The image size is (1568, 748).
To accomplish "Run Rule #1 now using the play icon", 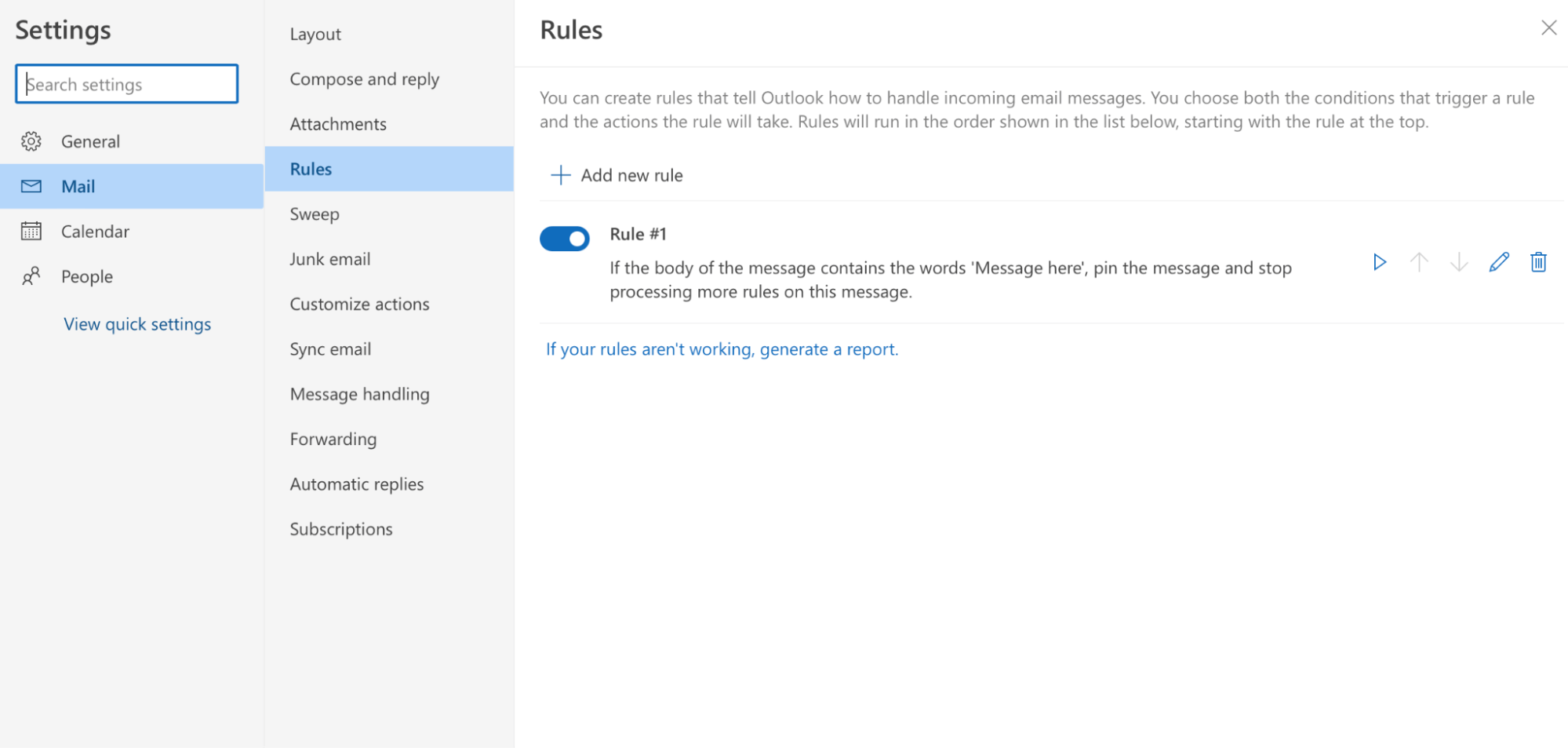I will click(1380, 262).
